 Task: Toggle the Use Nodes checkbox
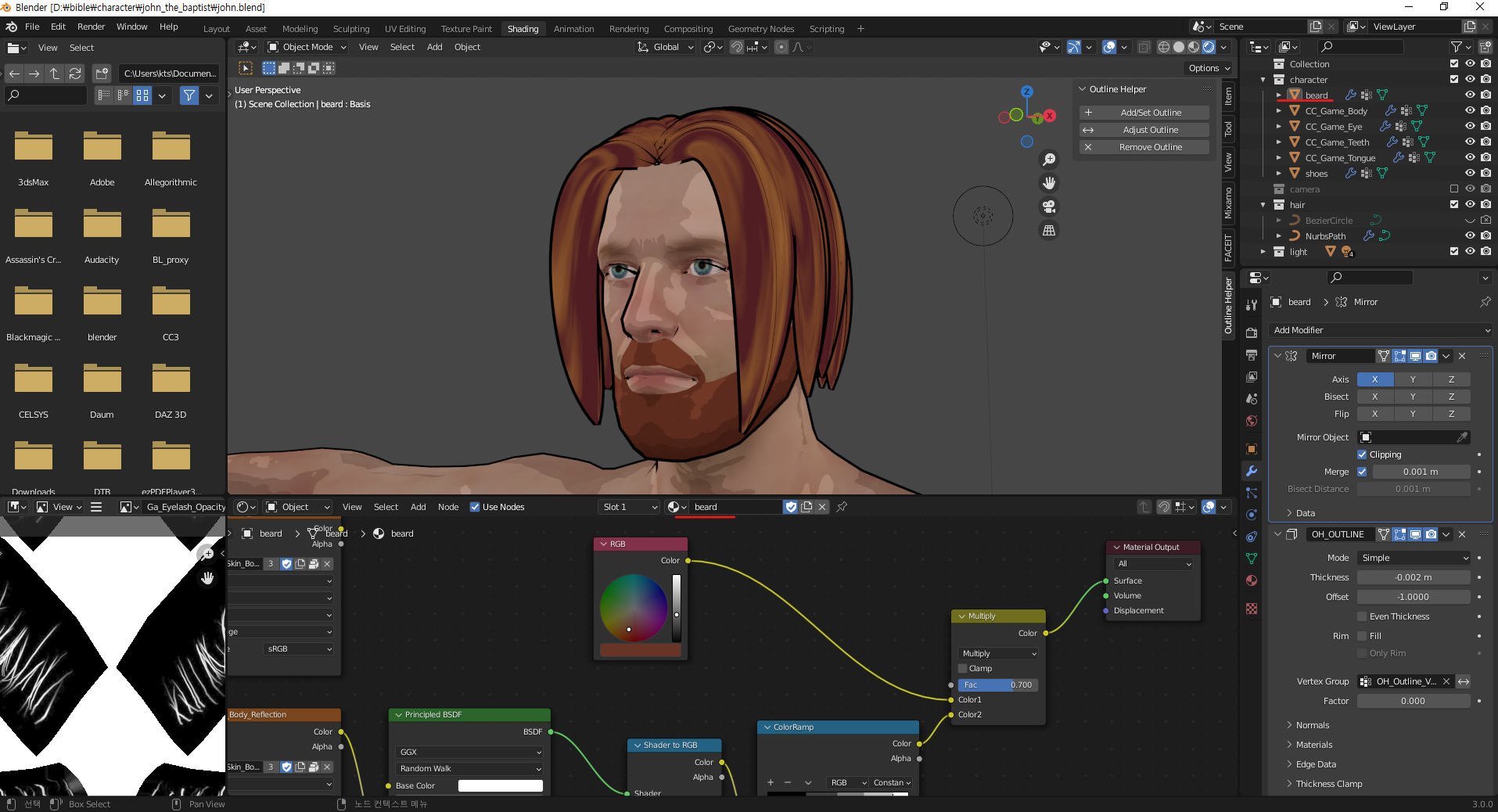pos(475,507)
